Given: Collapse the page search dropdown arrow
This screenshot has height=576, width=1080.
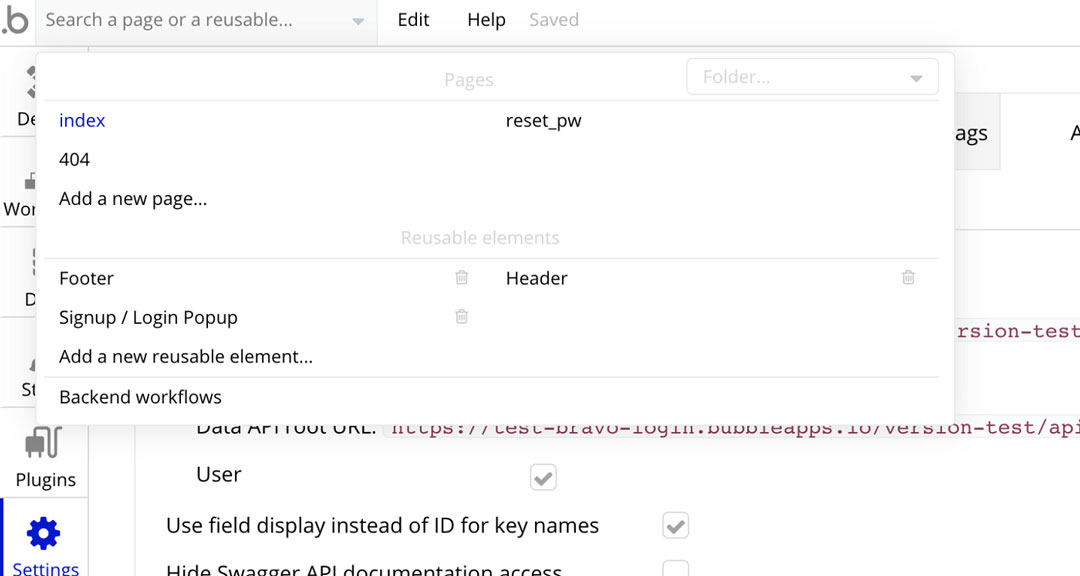Looking at the screenshot, I should [358, 21].
